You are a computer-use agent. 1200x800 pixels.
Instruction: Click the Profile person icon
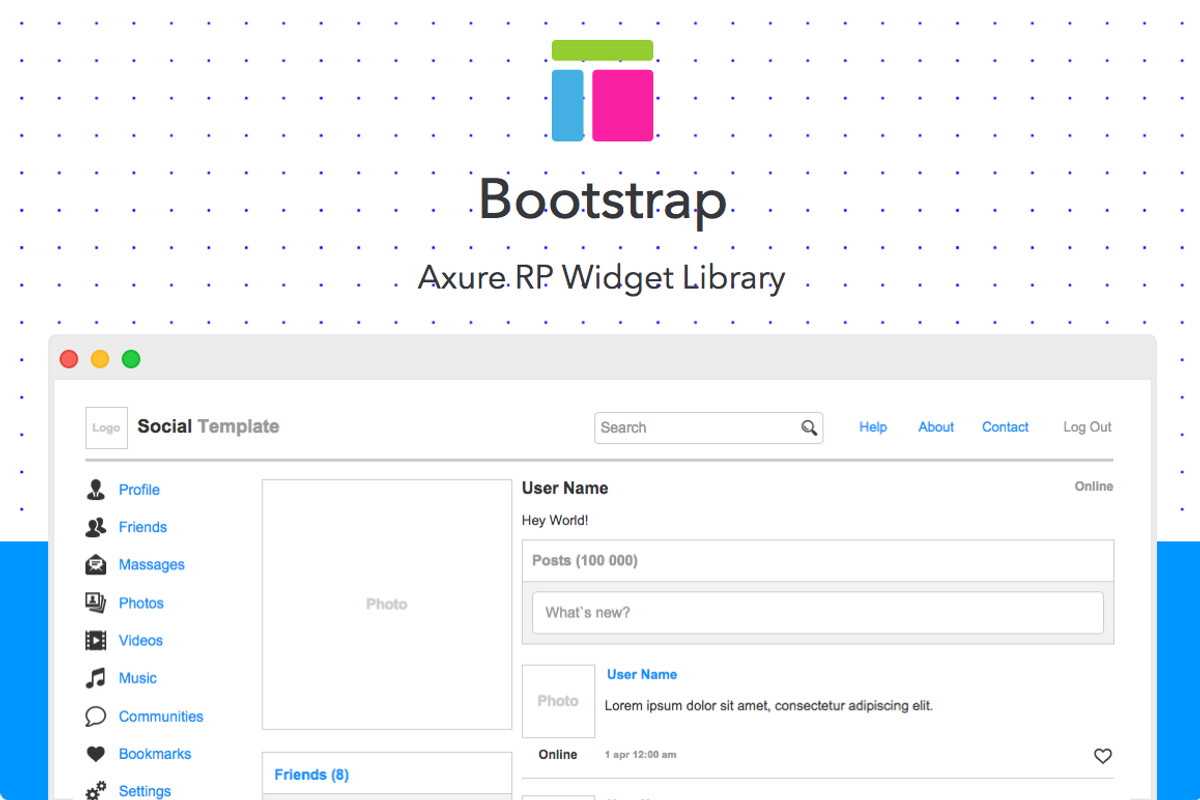pos(96,489)
